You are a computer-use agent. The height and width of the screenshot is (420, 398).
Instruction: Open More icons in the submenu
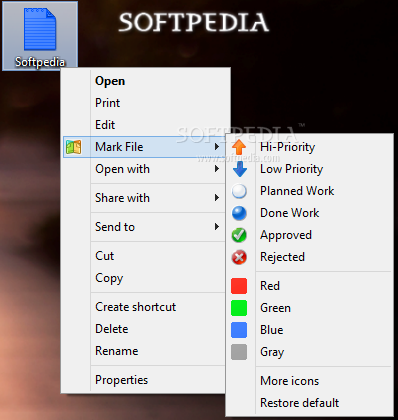(289, 381)
